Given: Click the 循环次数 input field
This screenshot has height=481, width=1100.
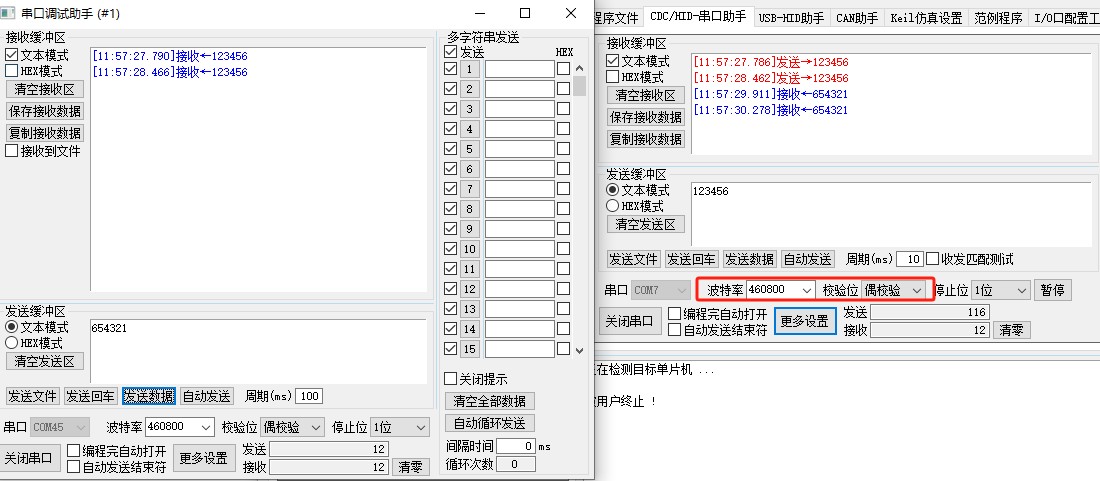Looking at the screenshot, I should pyautogui.click(x=515, y=463).
